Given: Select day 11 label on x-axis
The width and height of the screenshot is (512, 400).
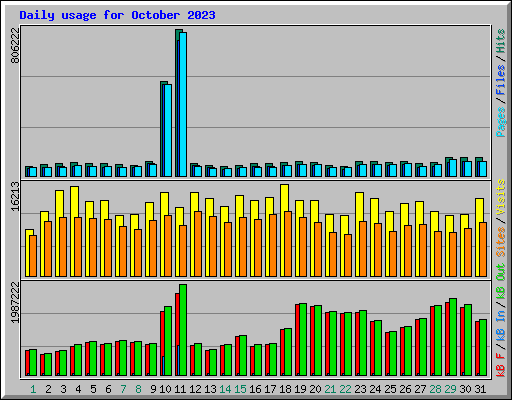Looking at the screenshot, I should point(180,389).
